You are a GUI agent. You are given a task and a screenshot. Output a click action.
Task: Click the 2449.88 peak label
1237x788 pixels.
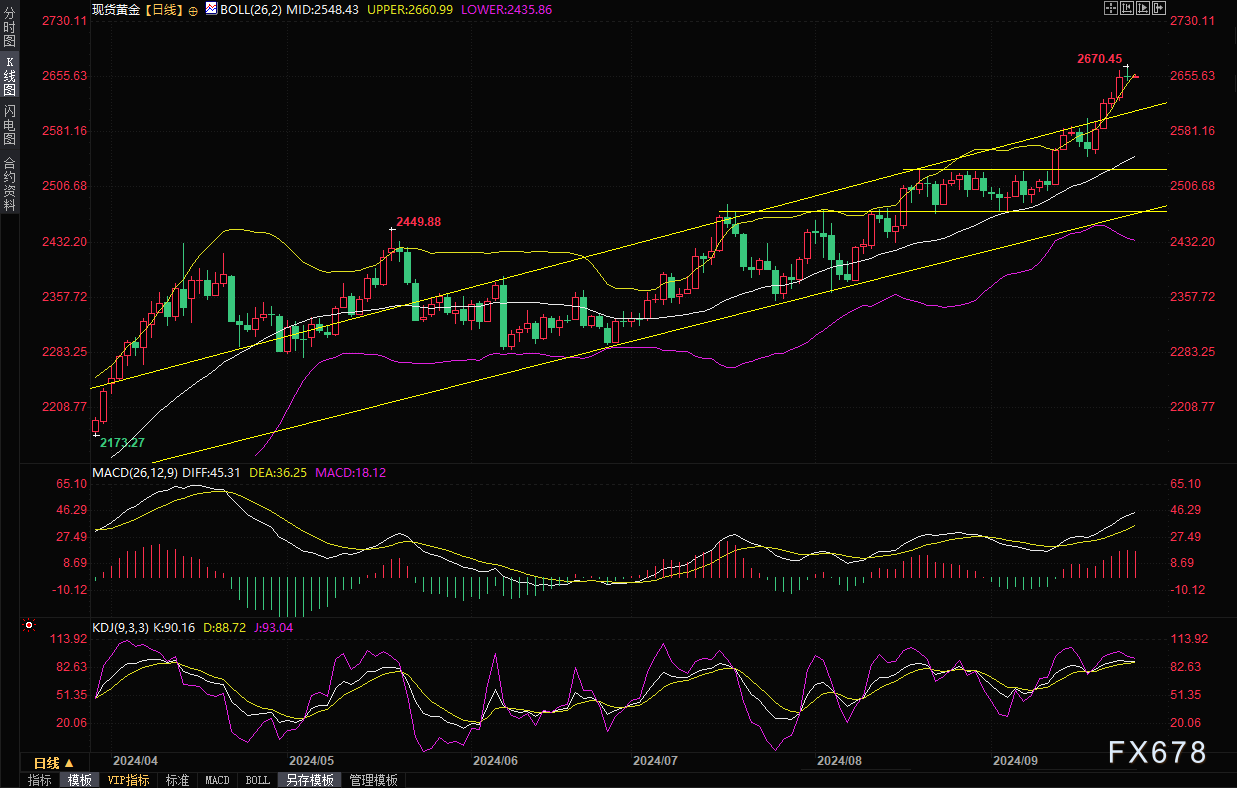(x=418, y=221)
